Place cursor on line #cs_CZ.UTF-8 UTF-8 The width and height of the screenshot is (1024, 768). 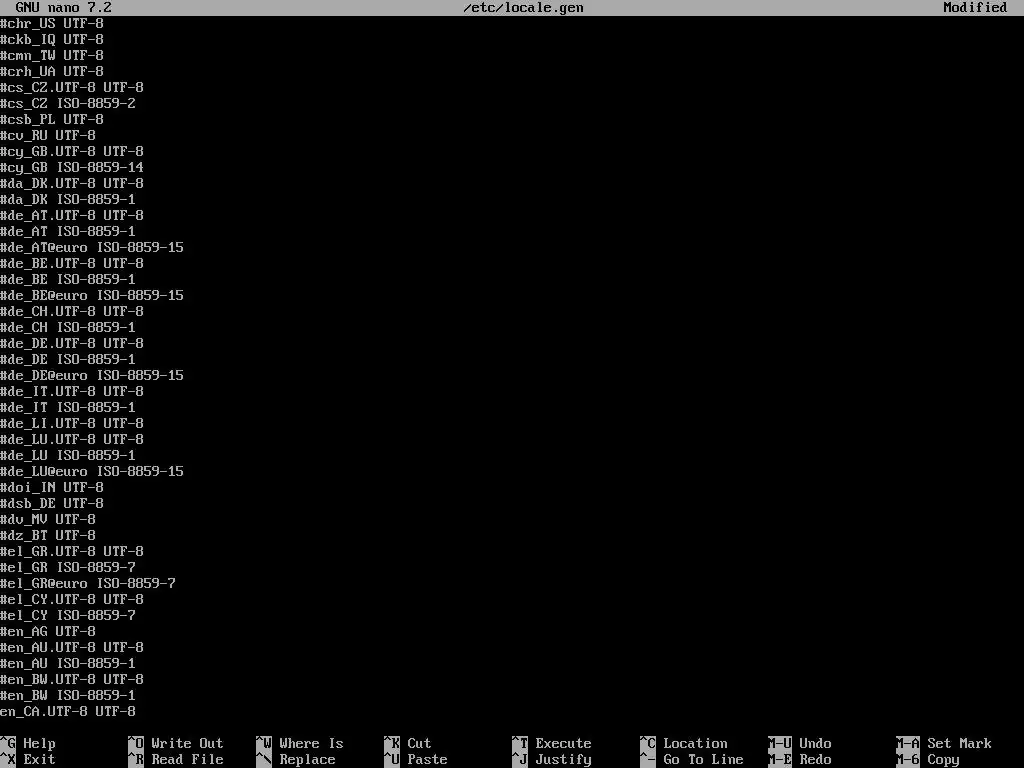(72, 88)
